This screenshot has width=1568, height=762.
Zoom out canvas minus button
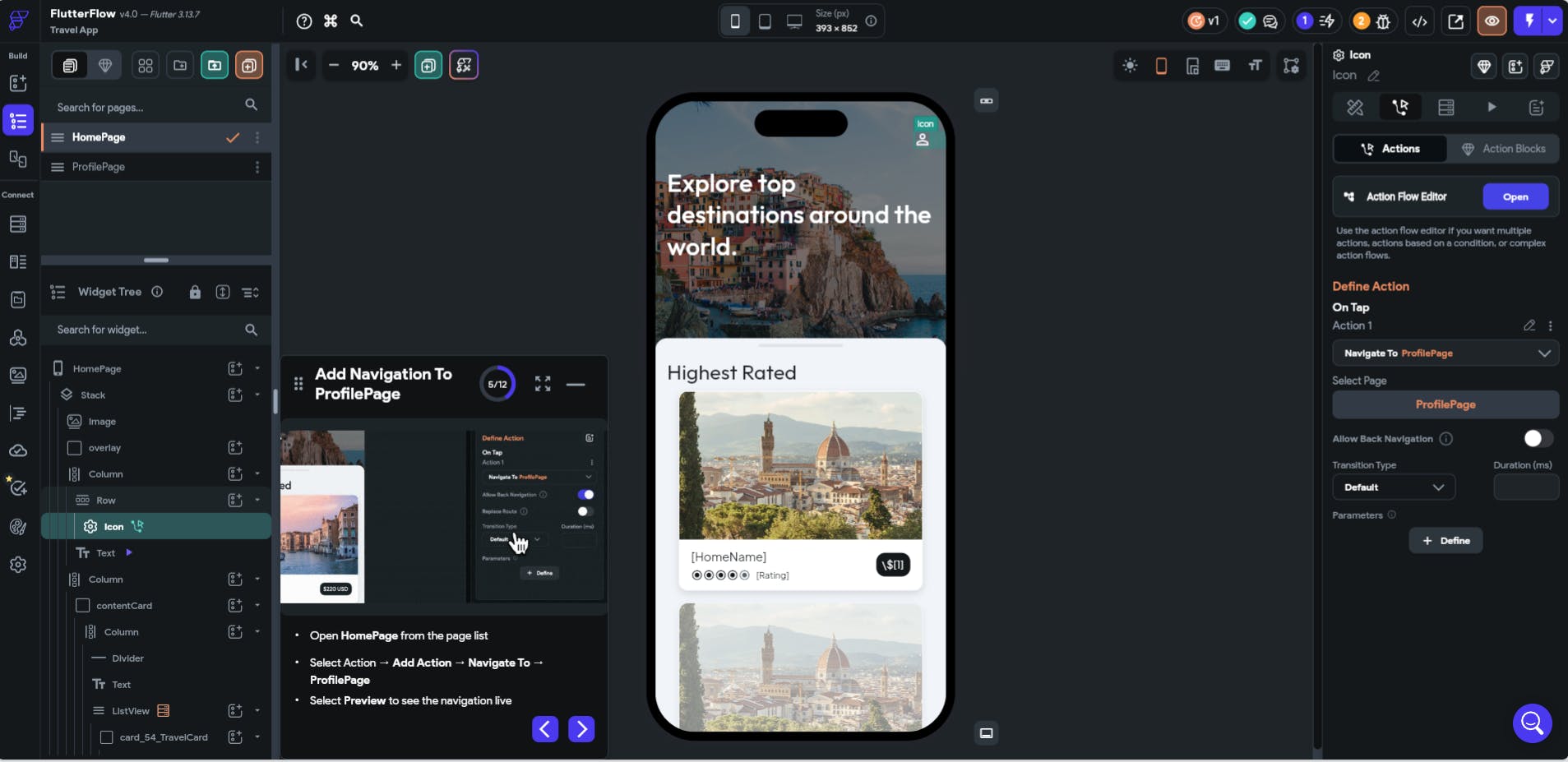[x=333, y=65]
